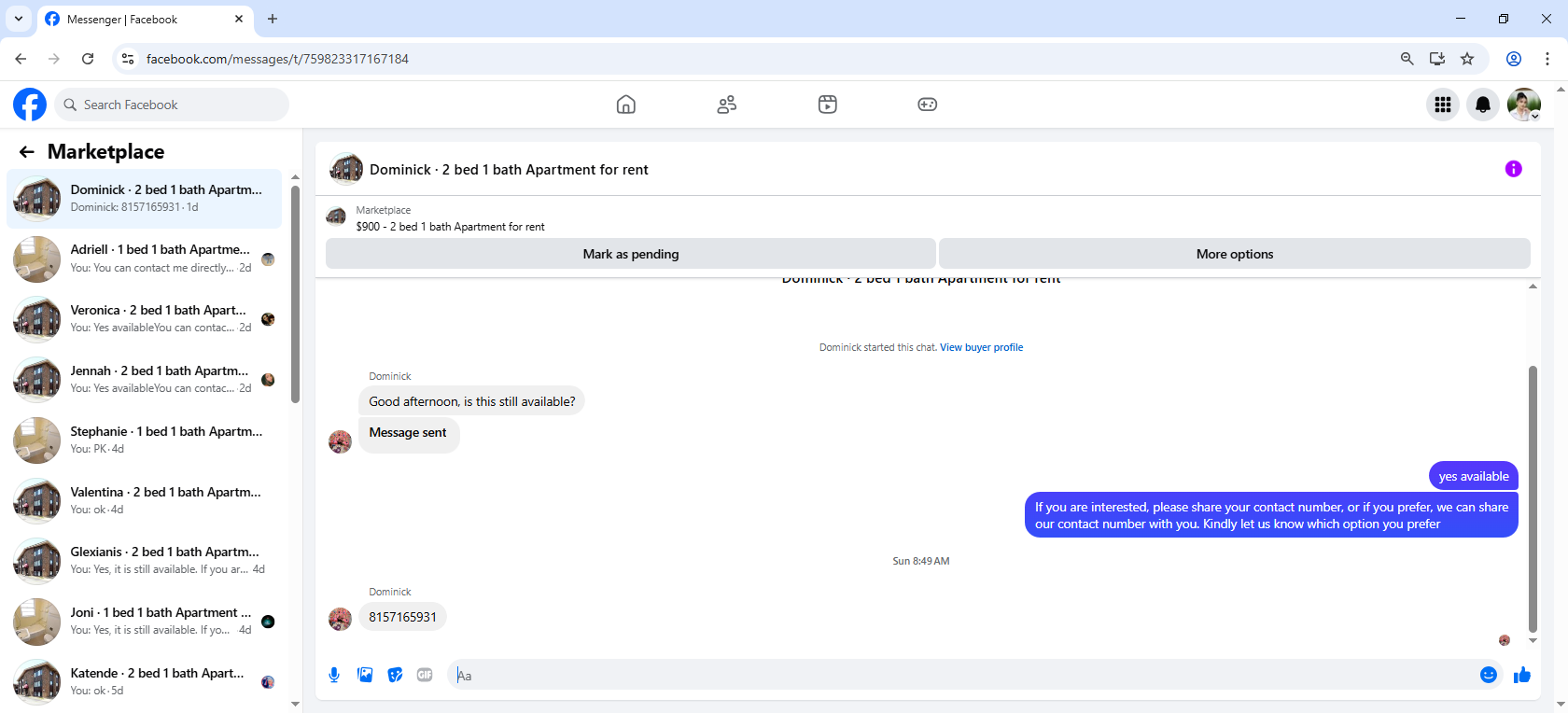Click conversation list scroll-down arrow

pos(295,705)
